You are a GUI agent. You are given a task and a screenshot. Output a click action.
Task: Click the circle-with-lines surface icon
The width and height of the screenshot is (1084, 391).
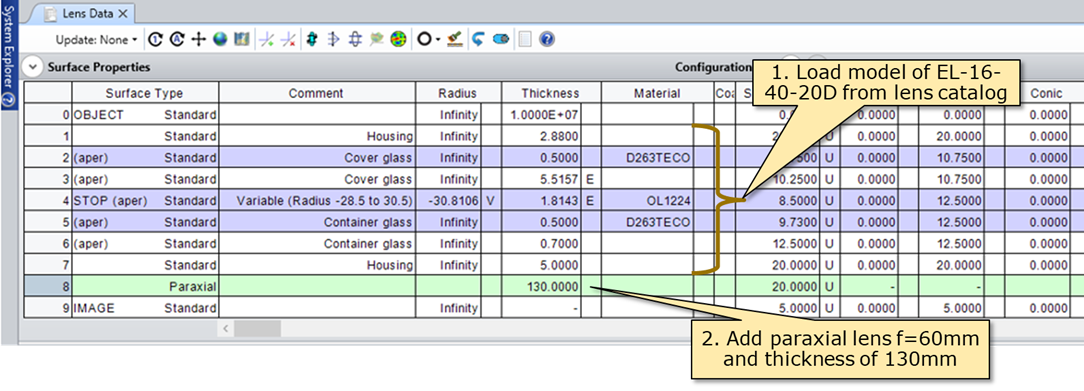tap(355, 39)
